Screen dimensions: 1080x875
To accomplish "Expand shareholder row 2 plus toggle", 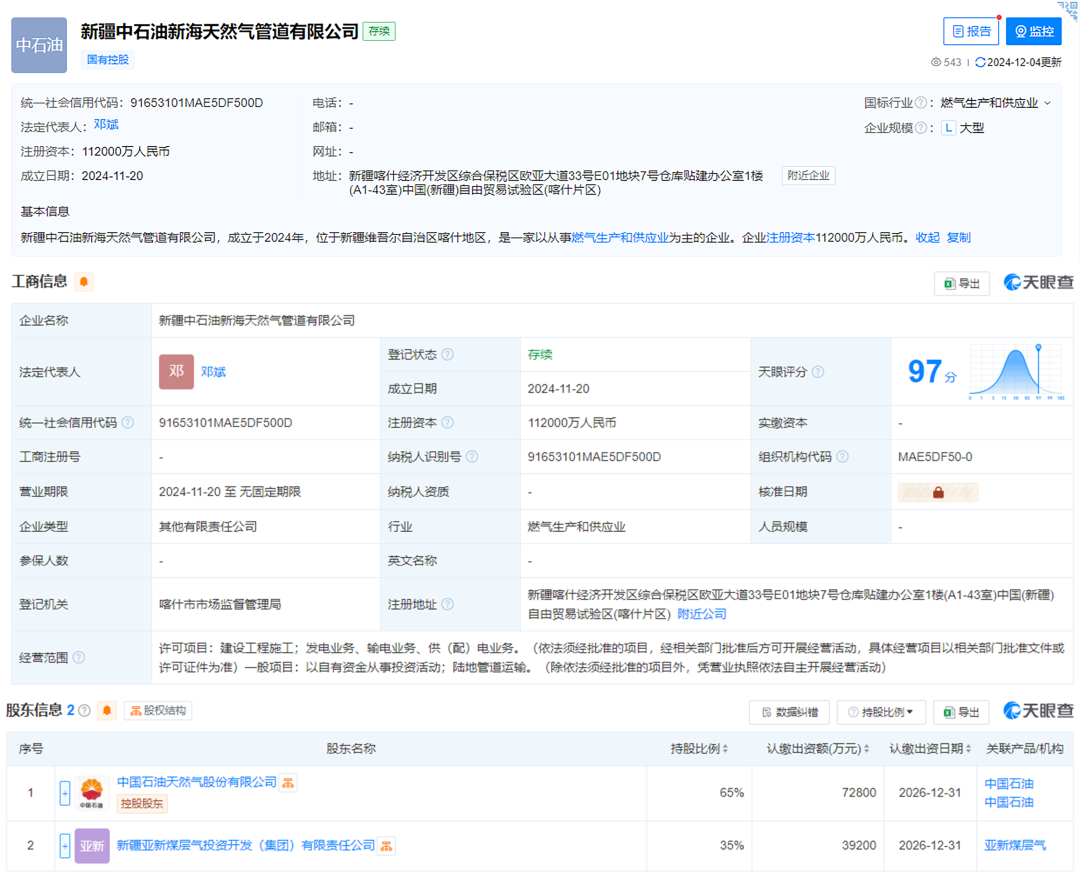I will pyautogui.click(x=65, y=845).
